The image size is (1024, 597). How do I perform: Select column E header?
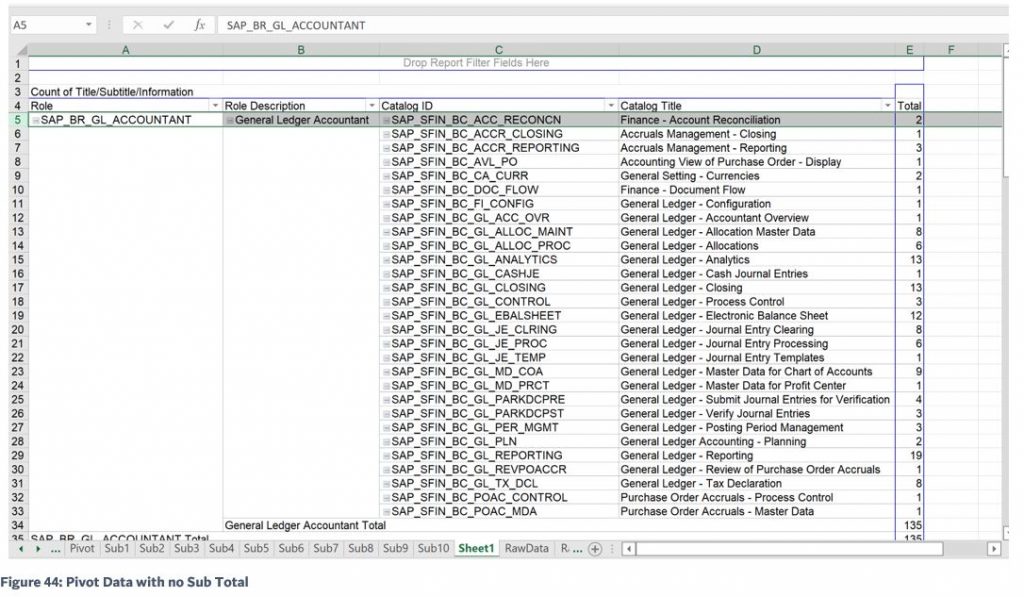(909, 50)
